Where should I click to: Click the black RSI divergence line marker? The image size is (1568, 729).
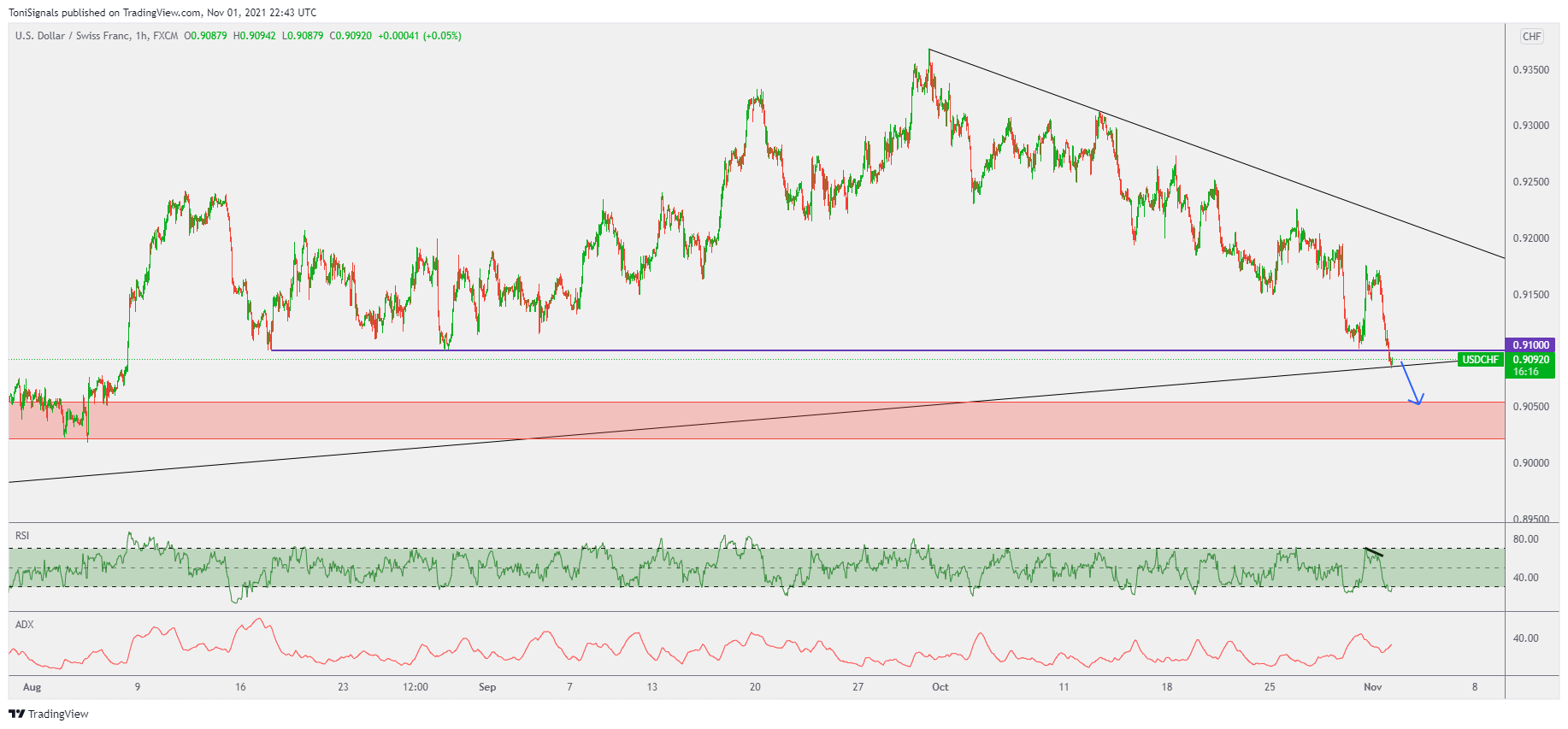click(x=1373, y=552)
